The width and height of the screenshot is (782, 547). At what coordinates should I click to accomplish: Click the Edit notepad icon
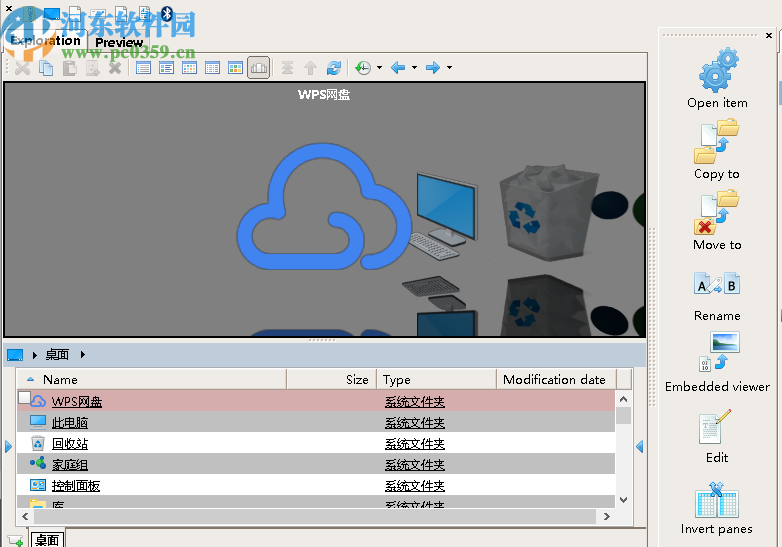point(715,427)
